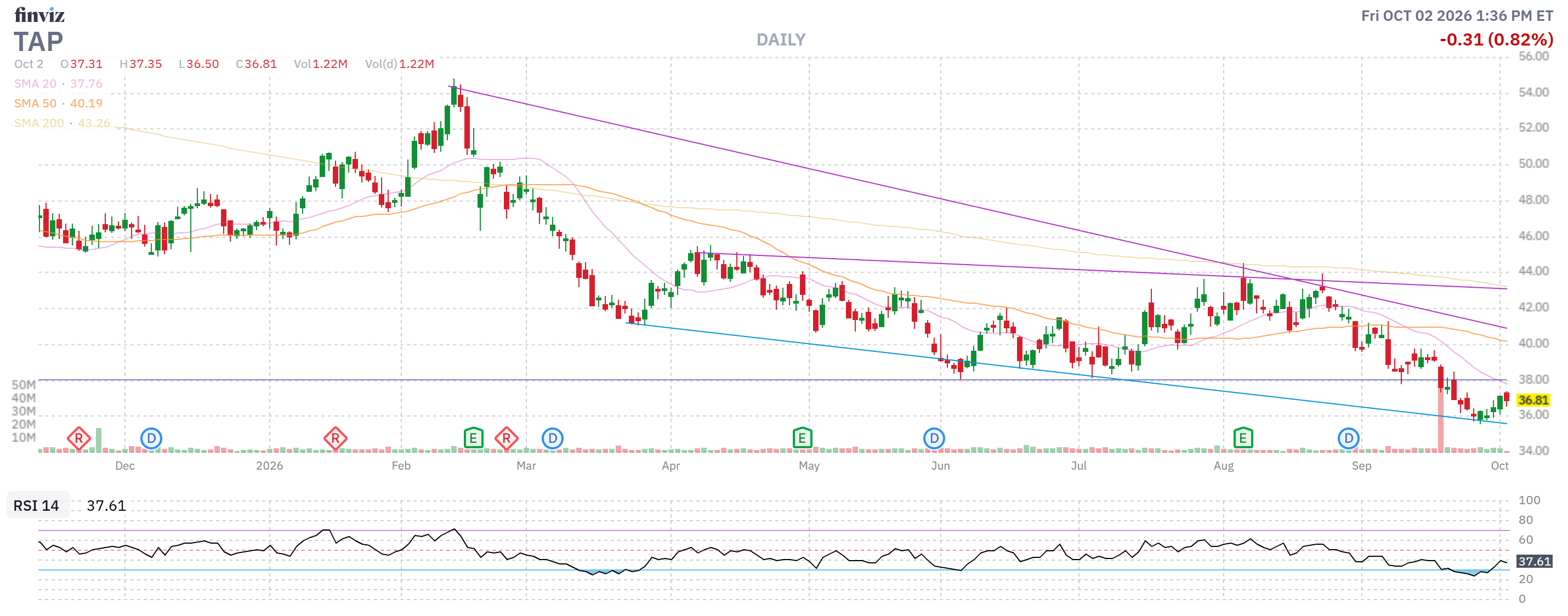Screen dimensions: 1568x616
Task: Click the TAP ticker symbol
Action: pos(38,42)
